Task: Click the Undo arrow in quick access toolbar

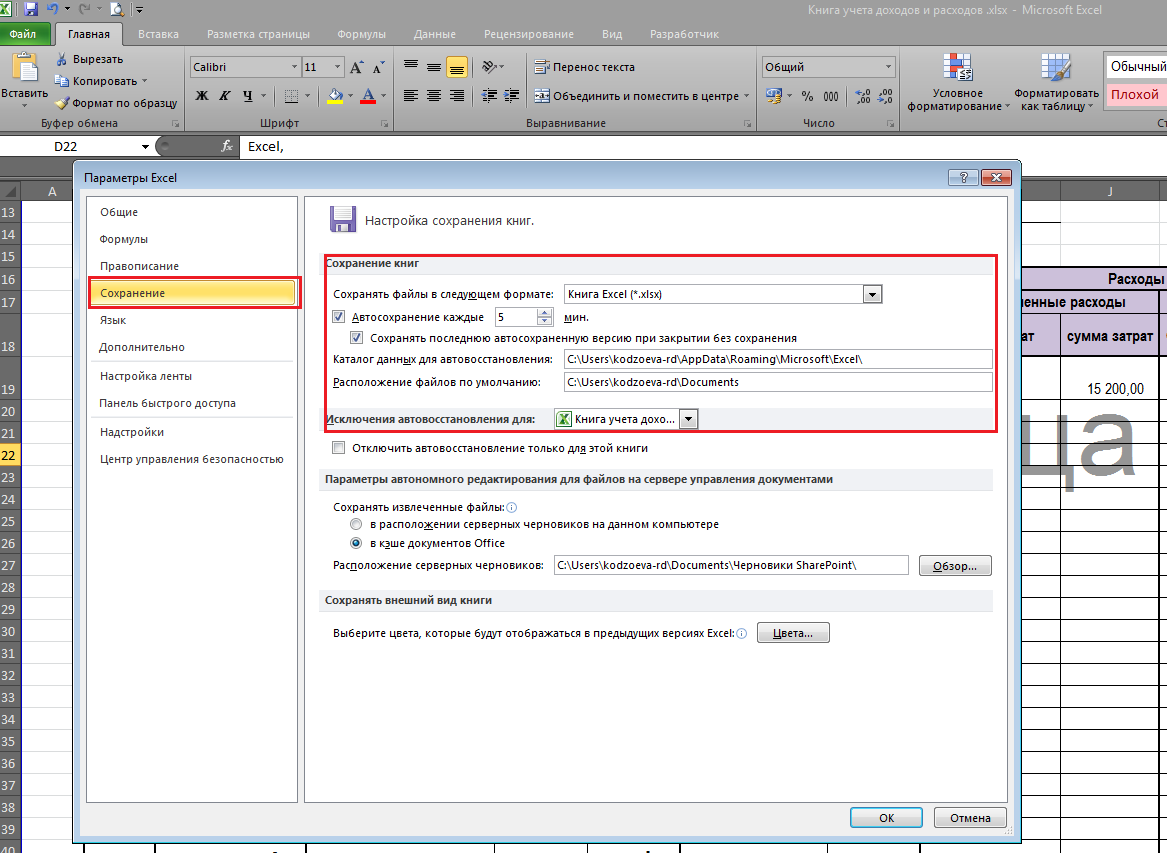Action: point(53,10)
